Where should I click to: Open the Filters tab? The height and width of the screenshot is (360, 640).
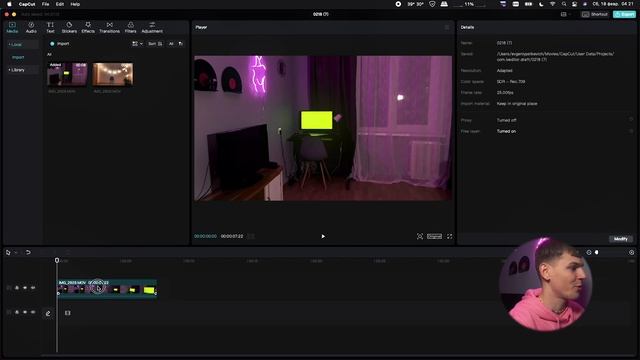tap(130, 27)
